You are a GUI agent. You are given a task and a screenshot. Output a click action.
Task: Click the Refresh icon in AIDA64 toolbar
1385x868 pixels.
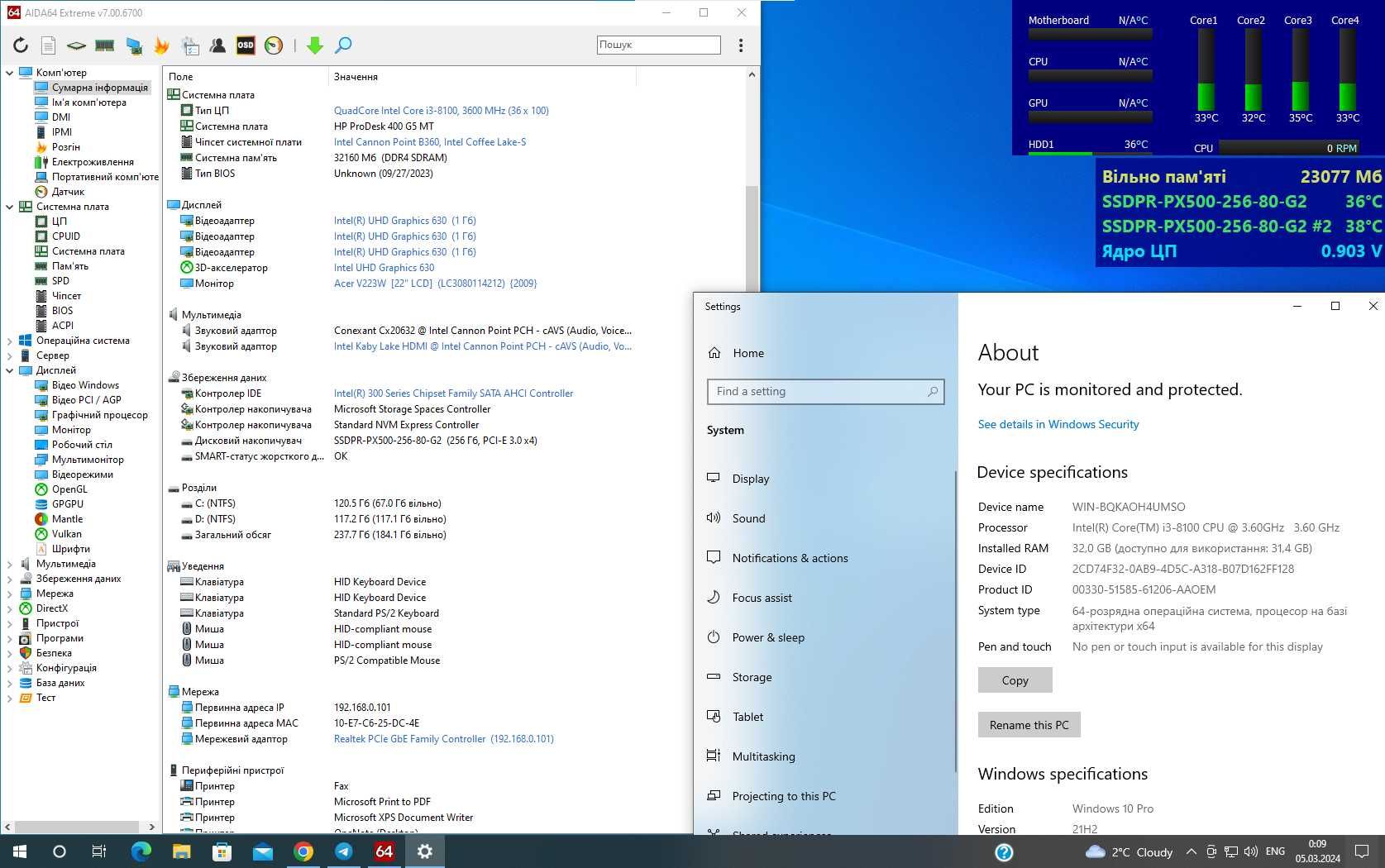pyautogui.click(x=21, y=45)
